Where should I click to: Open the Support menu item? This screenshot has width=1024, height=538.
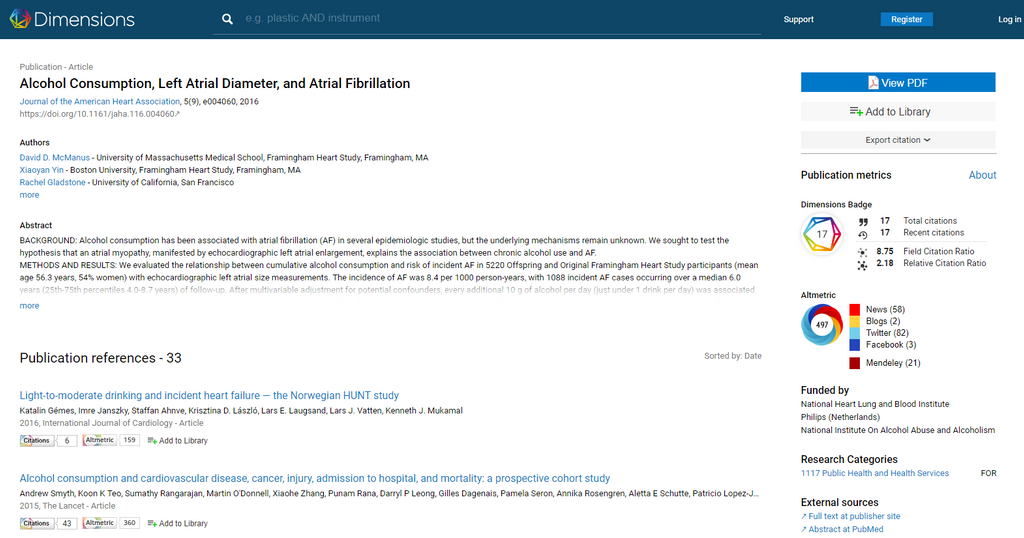[798, 19]
